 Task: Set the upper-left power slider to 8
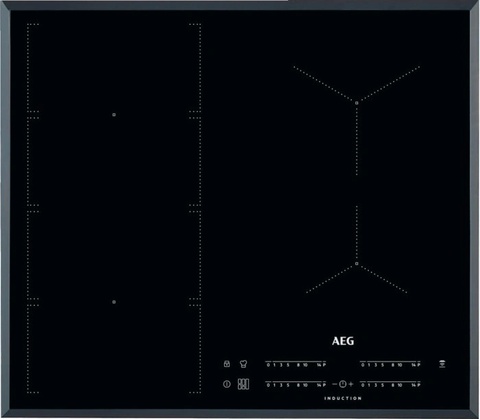[x=298, y=365]
